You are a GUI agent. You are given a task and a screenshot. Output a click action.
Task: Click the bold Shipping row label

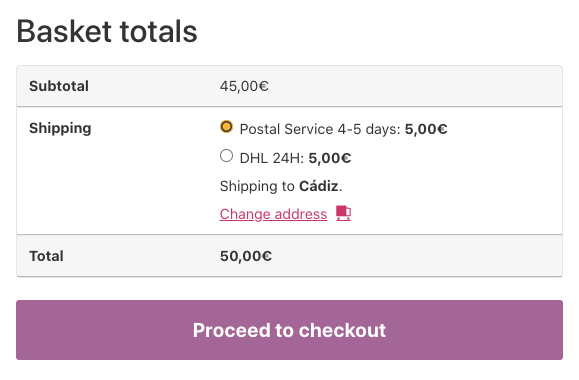click(60, 129)
